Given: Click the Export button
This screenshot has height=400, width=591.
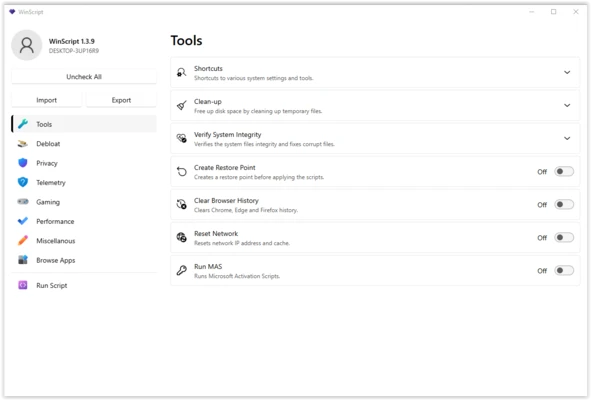Looking at the screenshot, I should 121,100.
